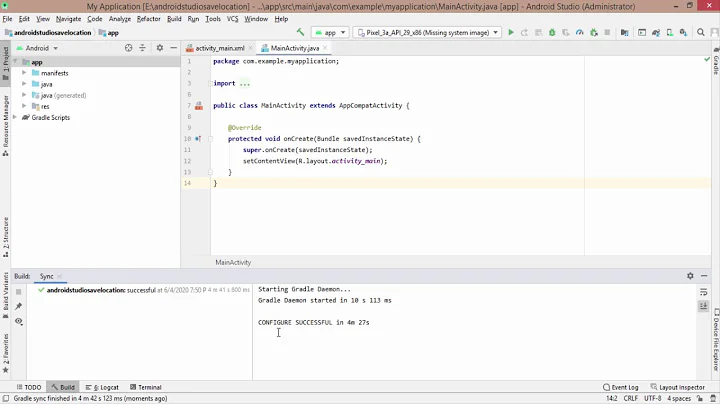Open the TODO tool window
Viewport: 720px width, 404px height.
click(28, 387)
